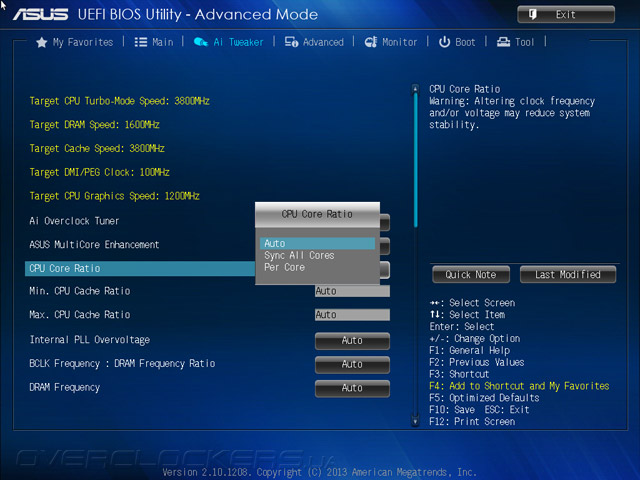Image resolution: width=640 pixels, height=480 pixels.
Task: Click the Ai Tweaker icon
Action: (201, 42)
